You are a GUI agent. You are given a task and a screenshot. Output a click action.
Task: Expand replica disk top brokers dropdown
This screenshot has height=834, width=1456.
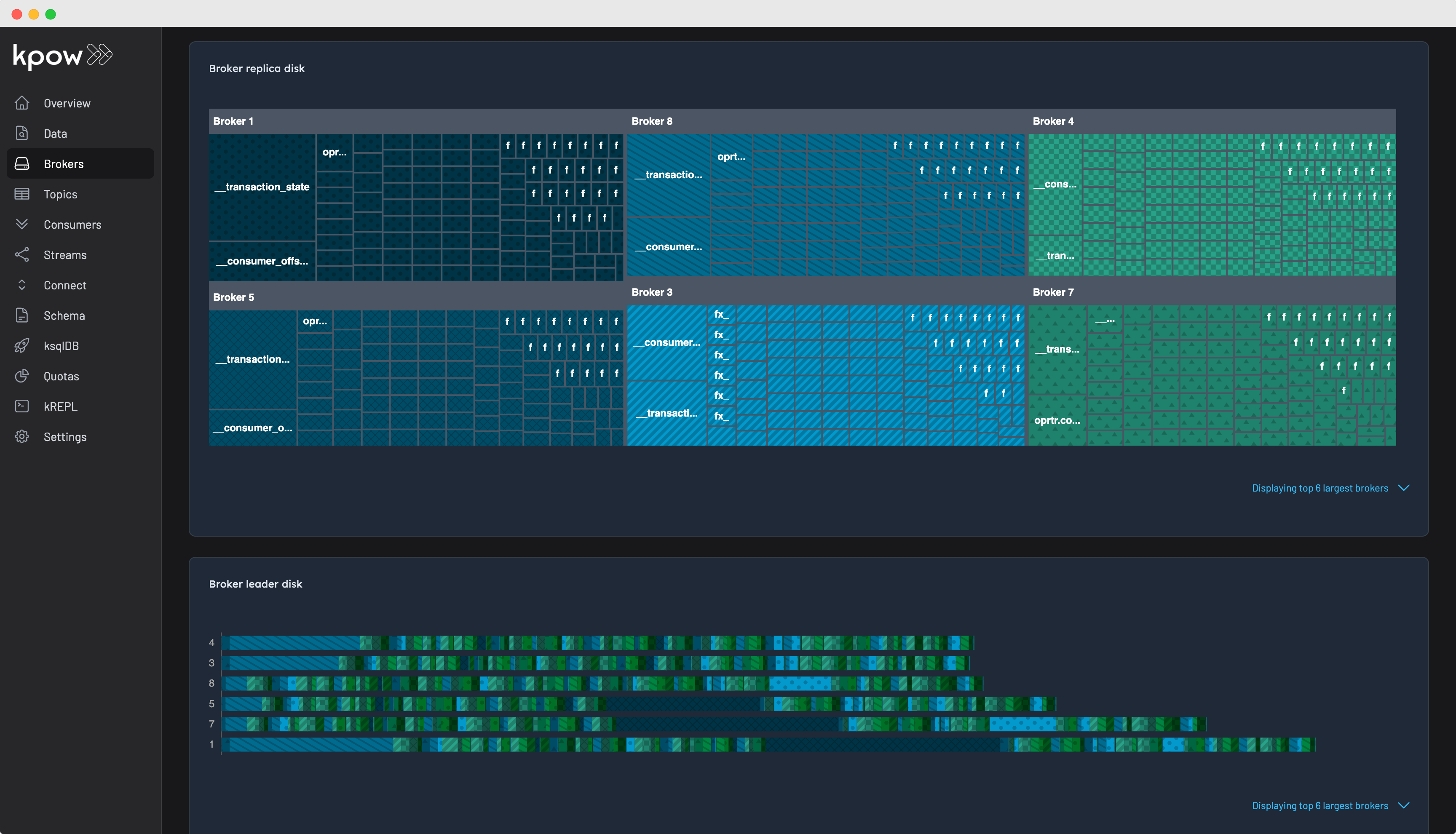(x=1403, y=488)
